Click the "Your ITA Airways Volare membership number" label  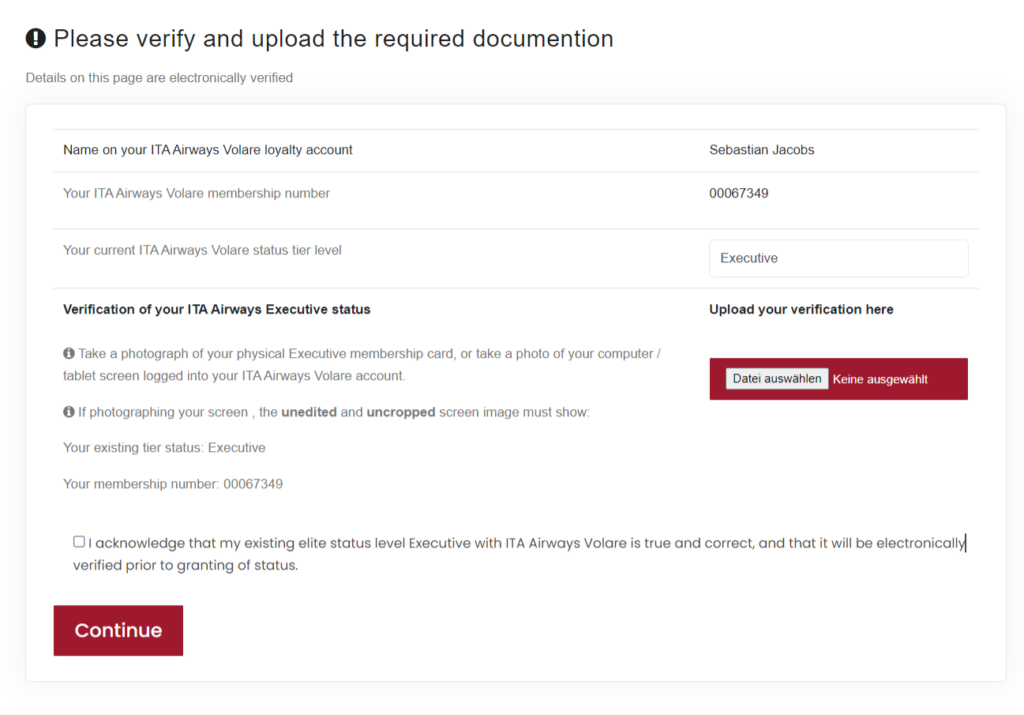tap(196, 193)
